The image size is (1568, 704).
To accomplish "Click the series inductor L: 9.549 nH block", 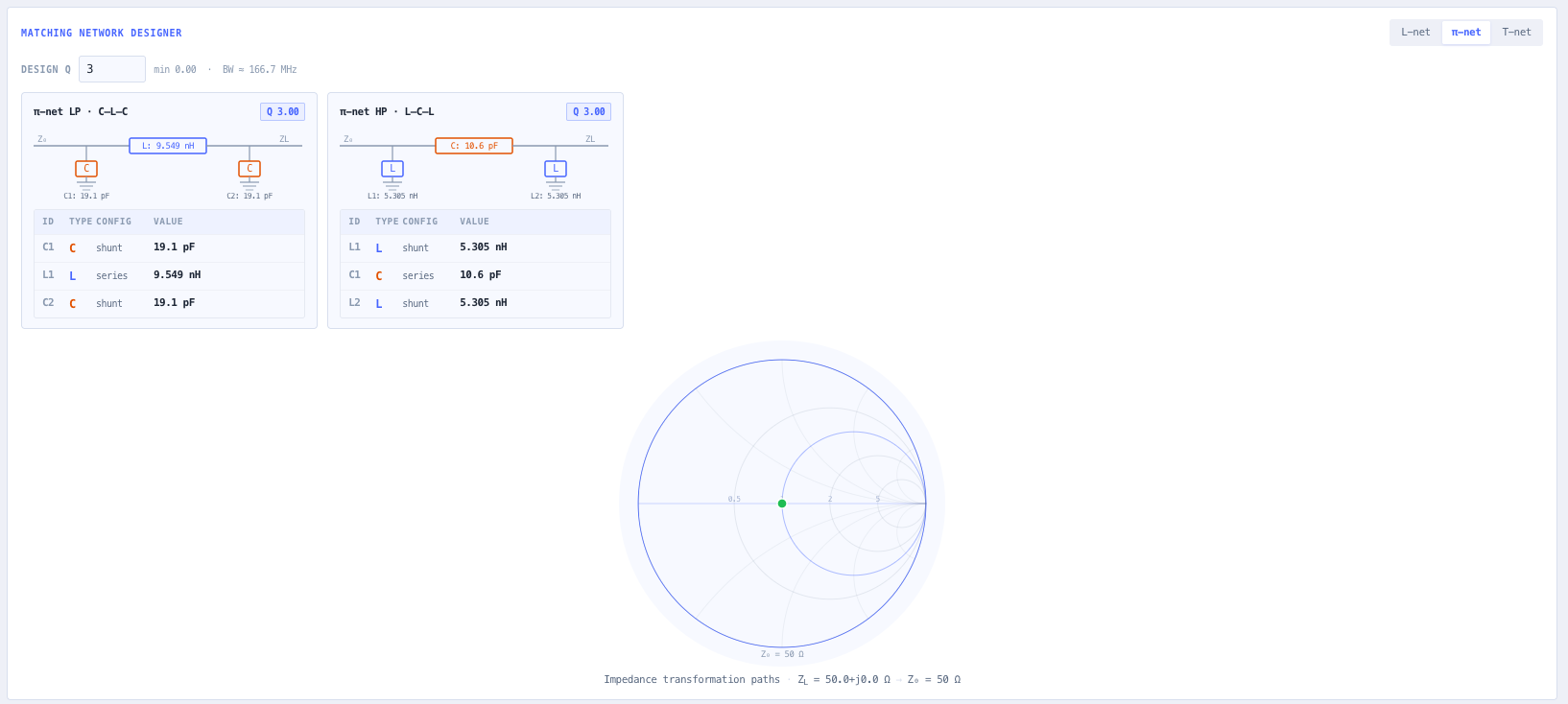I will tap(168, 146).
